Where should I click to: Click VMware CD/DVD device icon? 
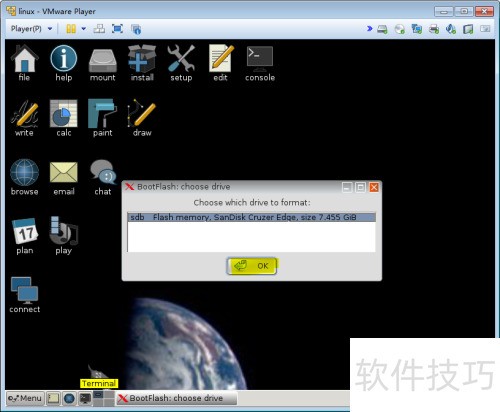click(x=399, y=29)
